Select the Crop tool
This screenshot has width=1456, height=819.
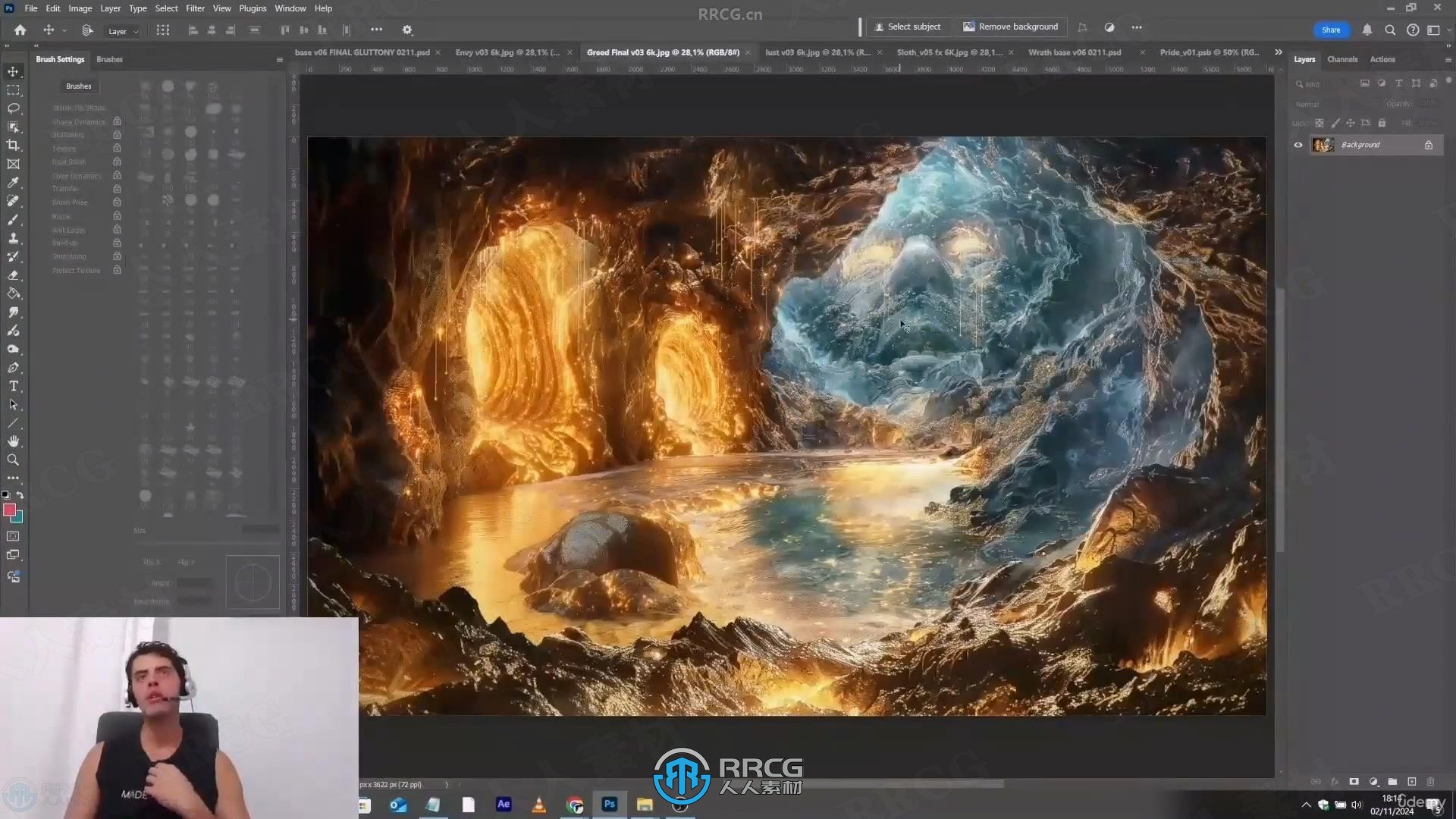14,145
